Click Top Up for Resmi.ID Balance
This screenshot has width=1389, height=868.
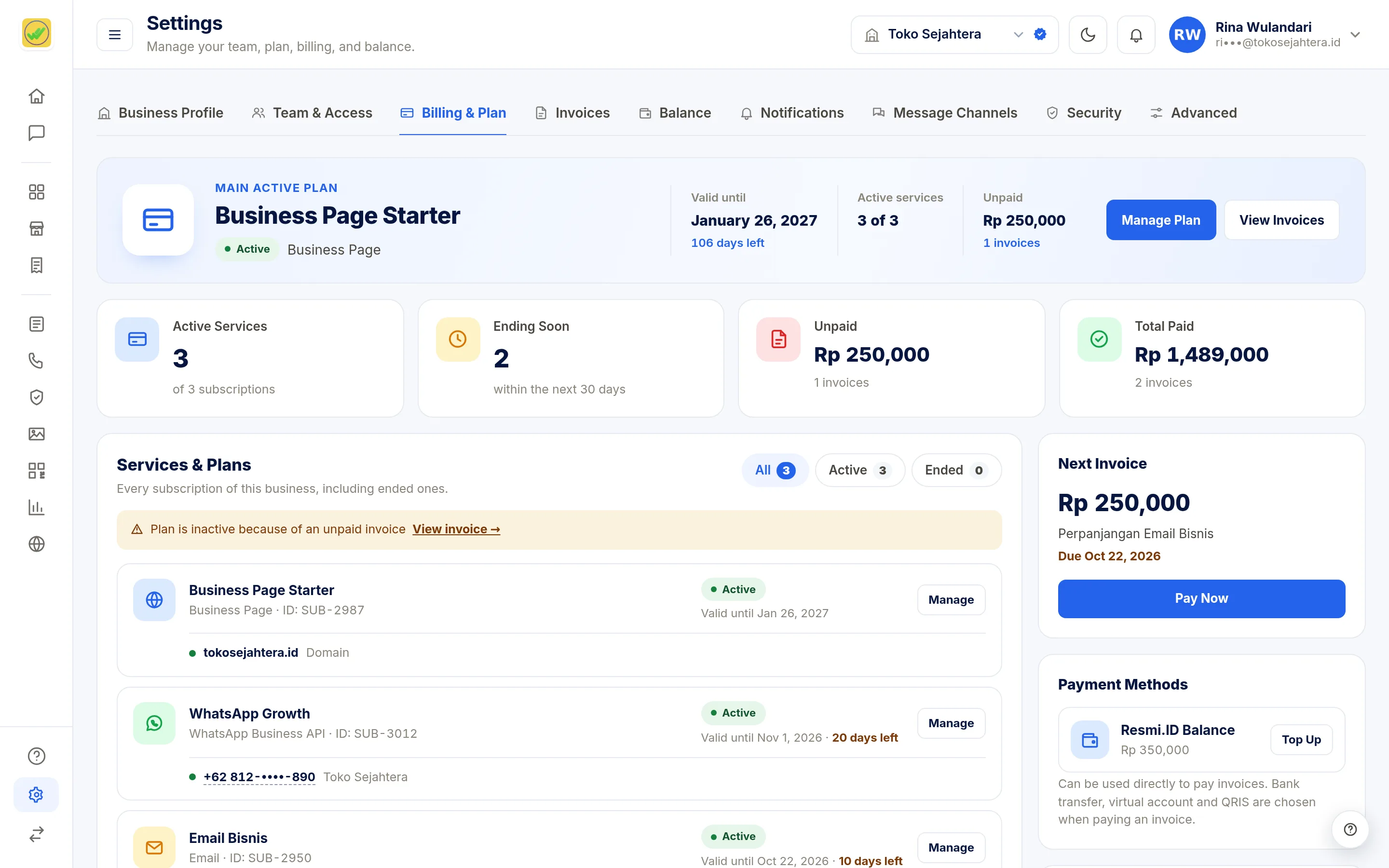pos(1301,740)
